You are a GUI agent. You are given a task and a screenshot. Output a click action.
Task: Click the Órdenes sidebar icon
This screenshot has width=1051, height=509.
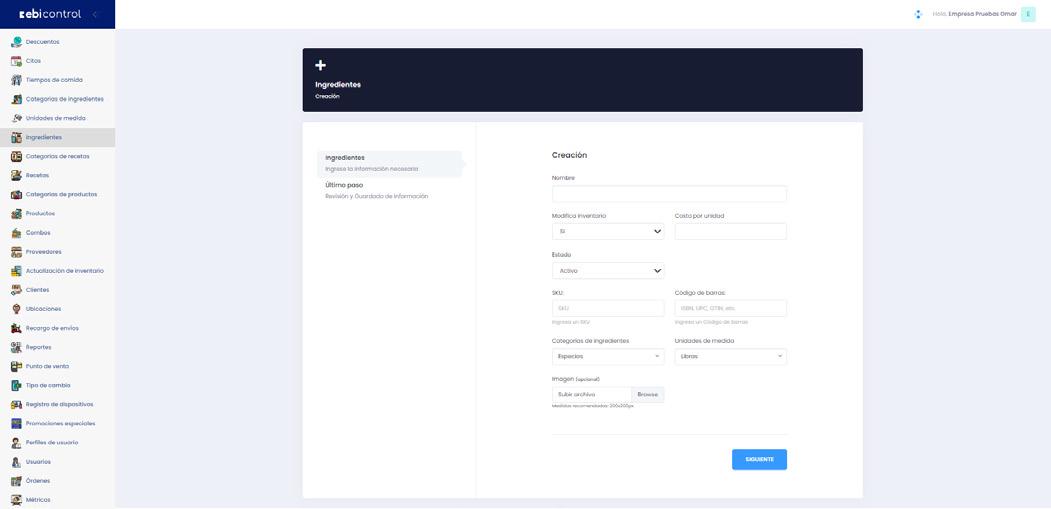click(x=17, y=481)
